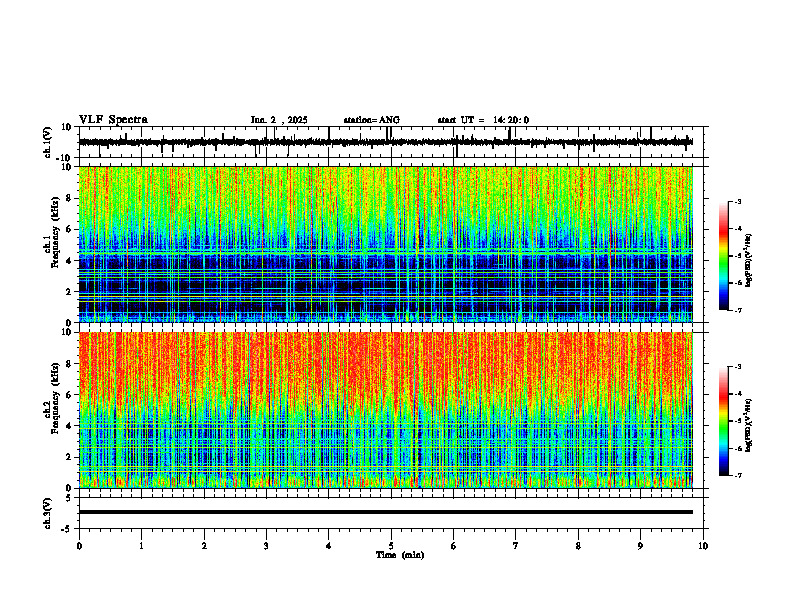This screenshot has width=792, height=612.
Task: Click the ch.1 "Frequency (kHz)" axis label
Action: tap(55, 233)
